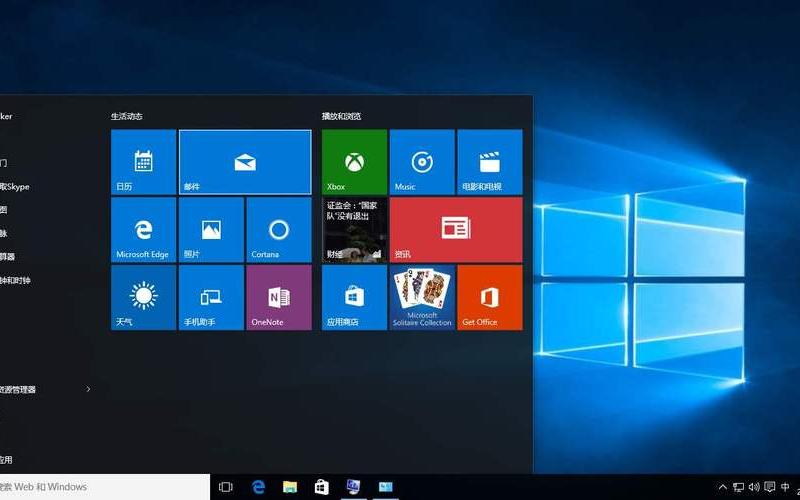The height and width of the screenshot is (500, 800).
Task: Open the 邮件 mail tile
Action: pyautogui.click(x=245, y=162)
